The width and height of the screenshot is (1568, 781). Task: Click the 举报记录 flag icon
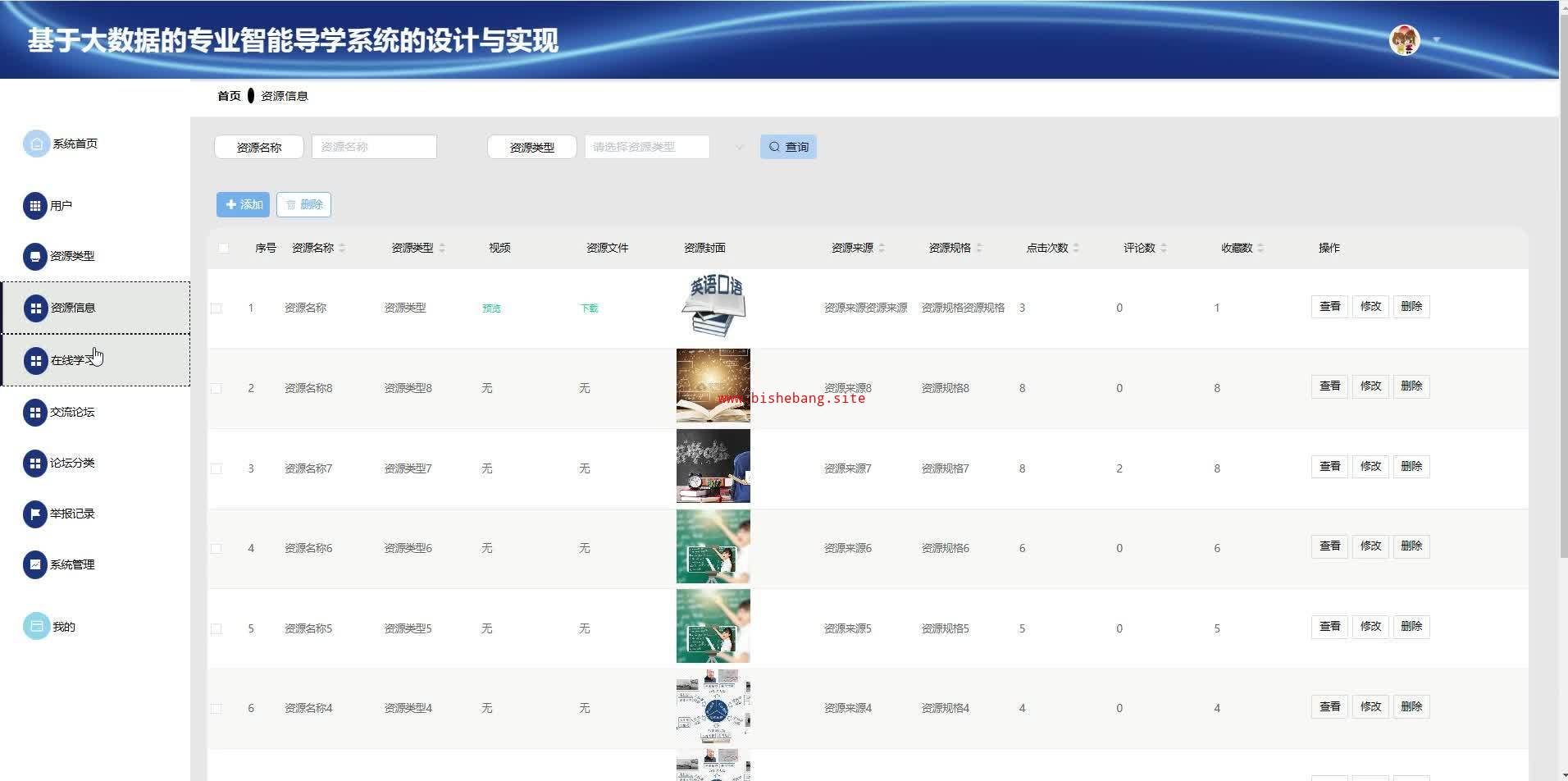[x=34, y=514]
